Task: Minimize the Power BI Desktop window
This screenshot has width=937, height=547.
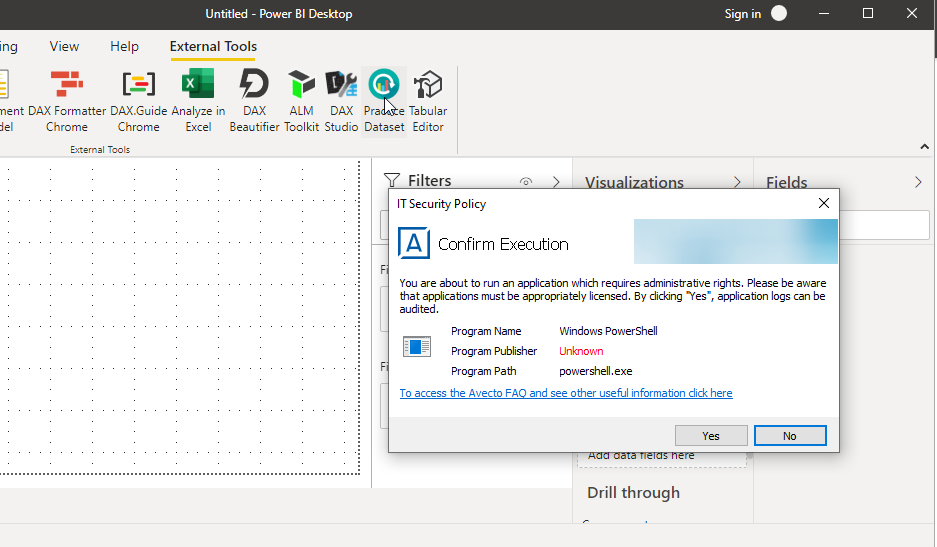Action: (824, 13)
